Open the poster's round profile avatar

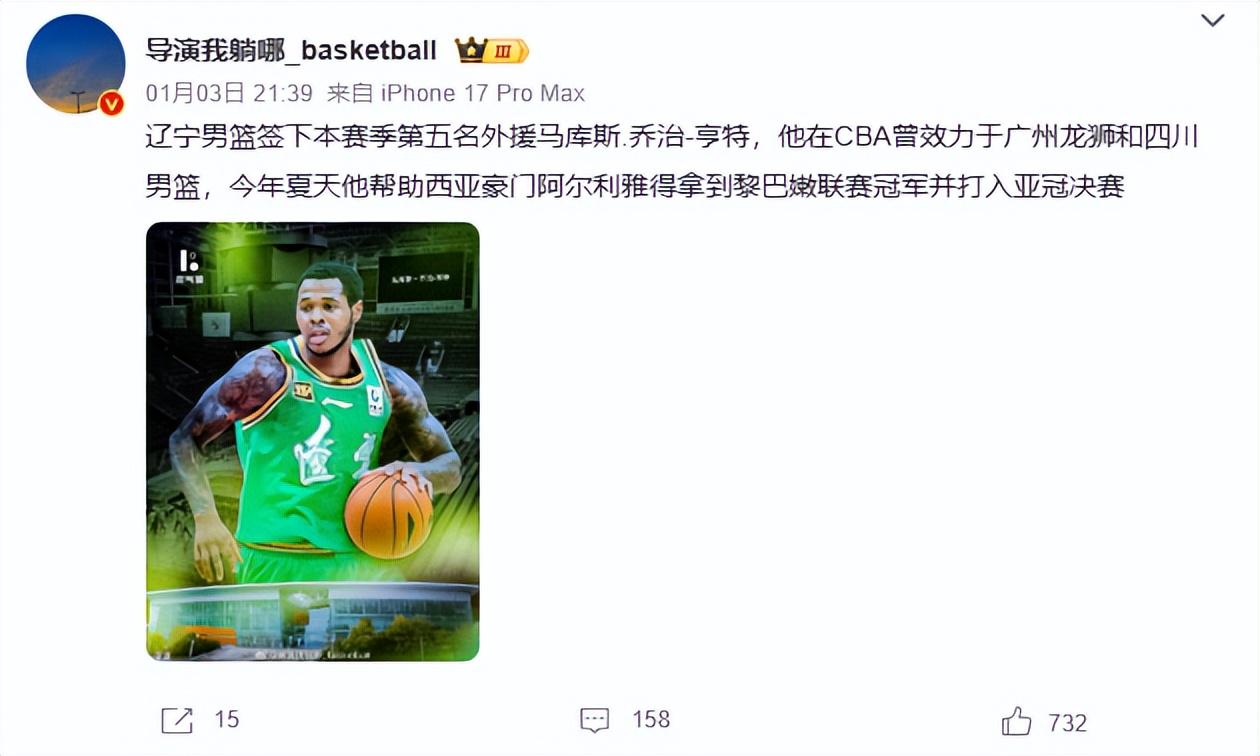(76, 65)
